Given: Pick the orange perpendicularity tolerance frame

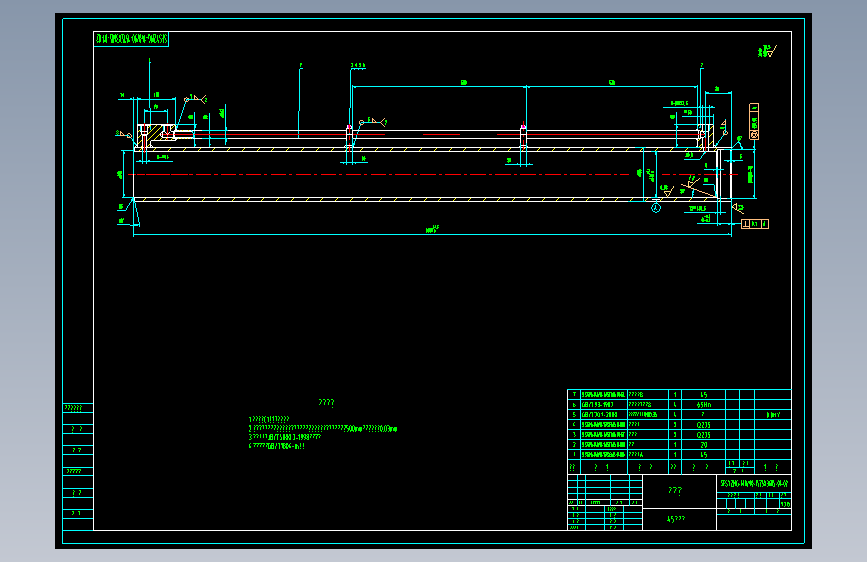Looking at the screenshot, I should [755, 224].
